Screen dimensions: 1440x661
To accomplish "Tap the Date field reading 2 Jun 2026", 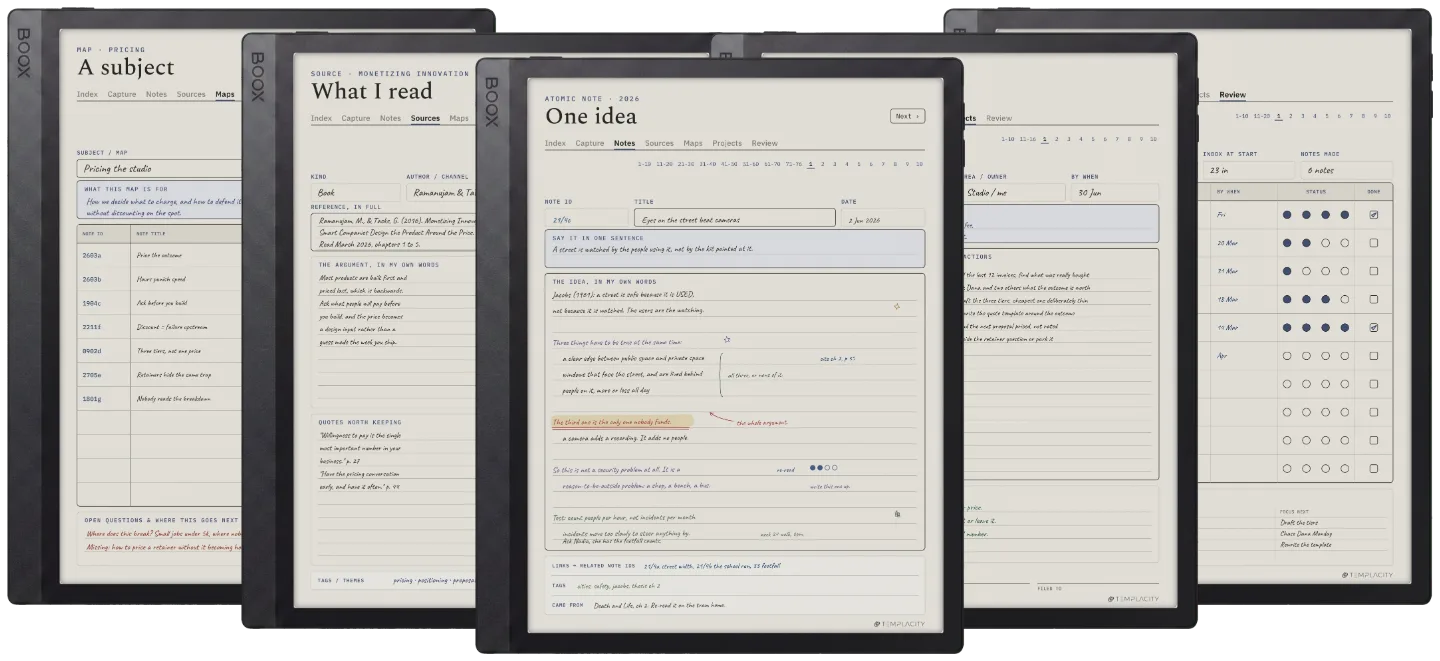I will tap(883, 218).
